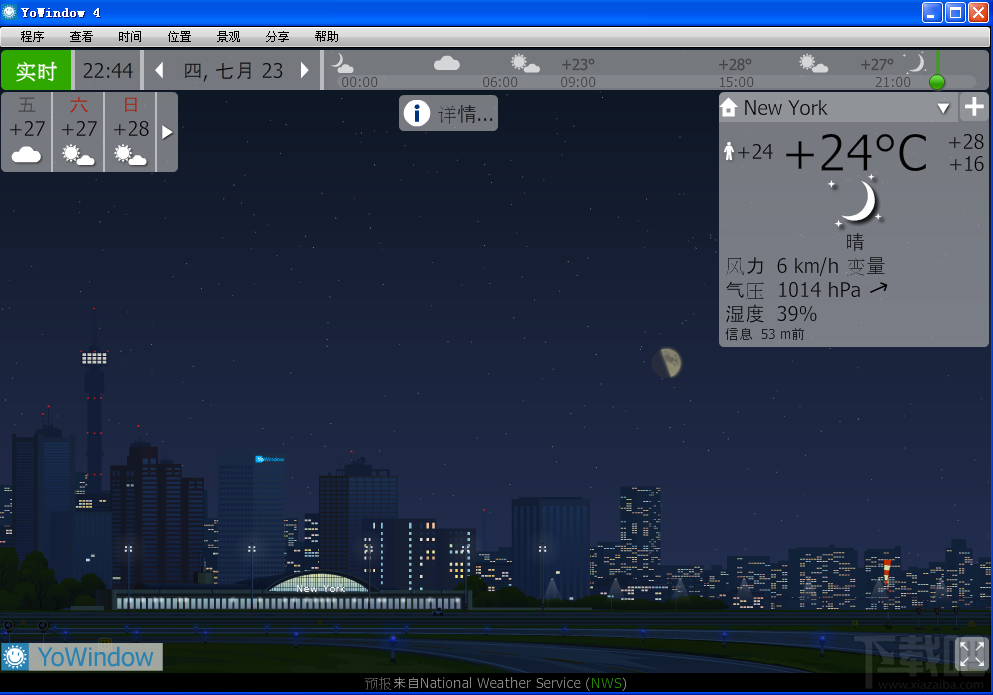
Task: Click the crescent moon icon near 21:00
Action: (x=916, y=63)
